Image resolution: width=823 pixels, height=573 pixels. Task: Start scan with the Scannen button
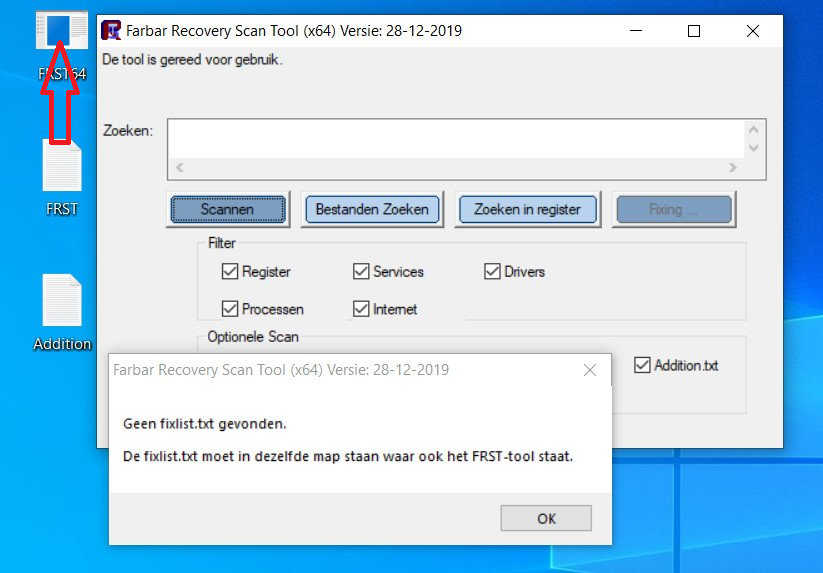(x=228, y=209)
